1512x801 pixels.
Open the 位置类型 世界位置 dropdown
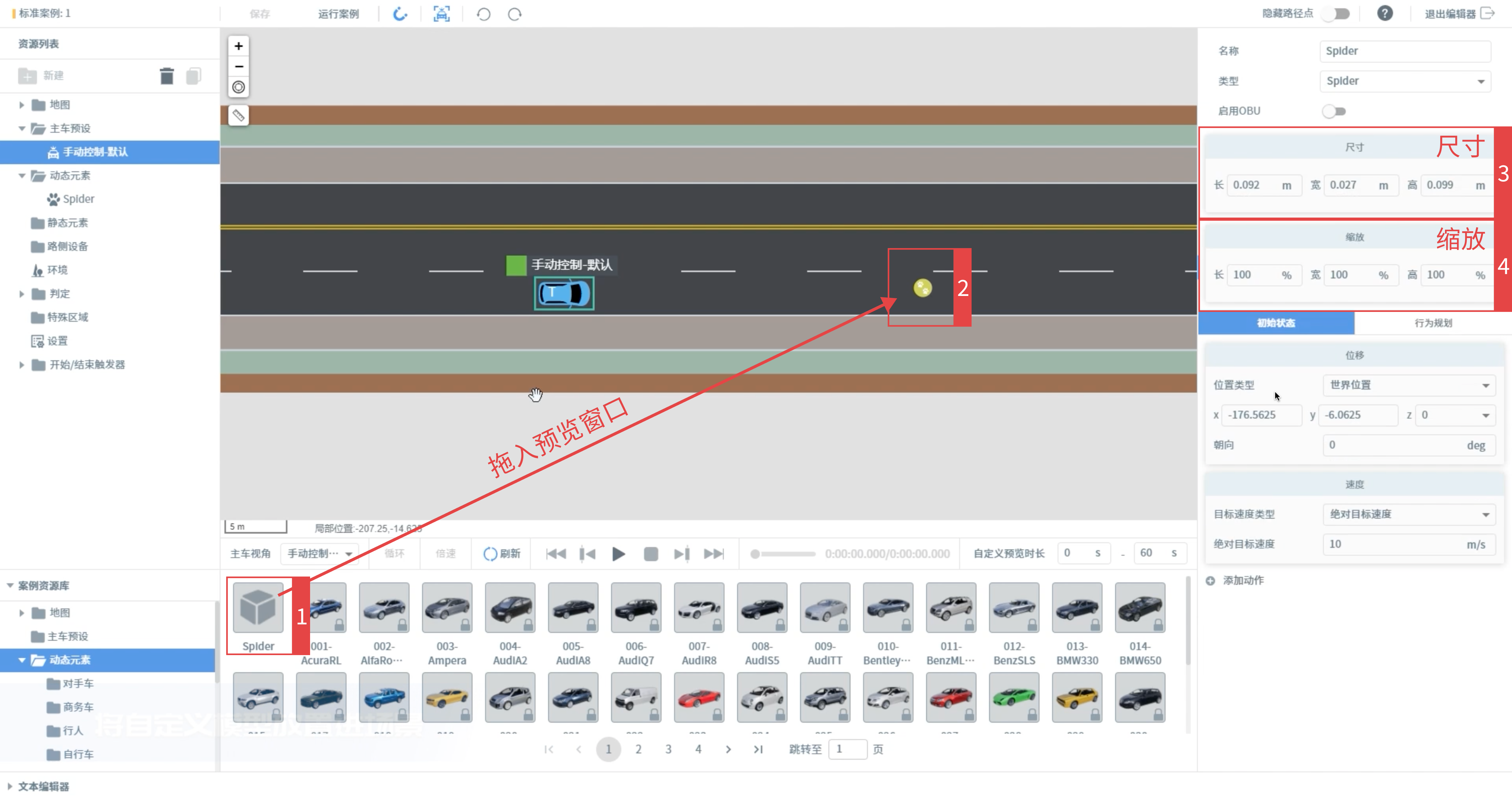coord(1409,385)
